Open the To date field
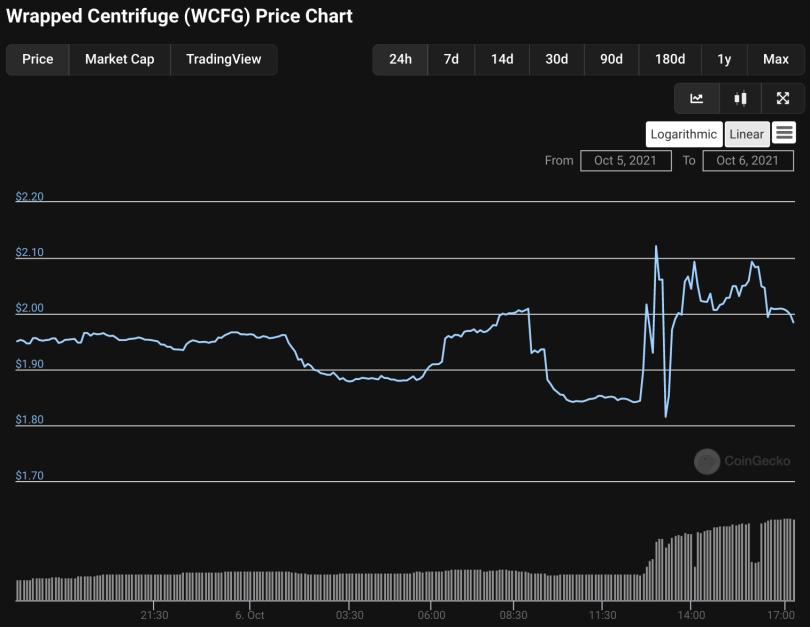 (x=748, y=160)
